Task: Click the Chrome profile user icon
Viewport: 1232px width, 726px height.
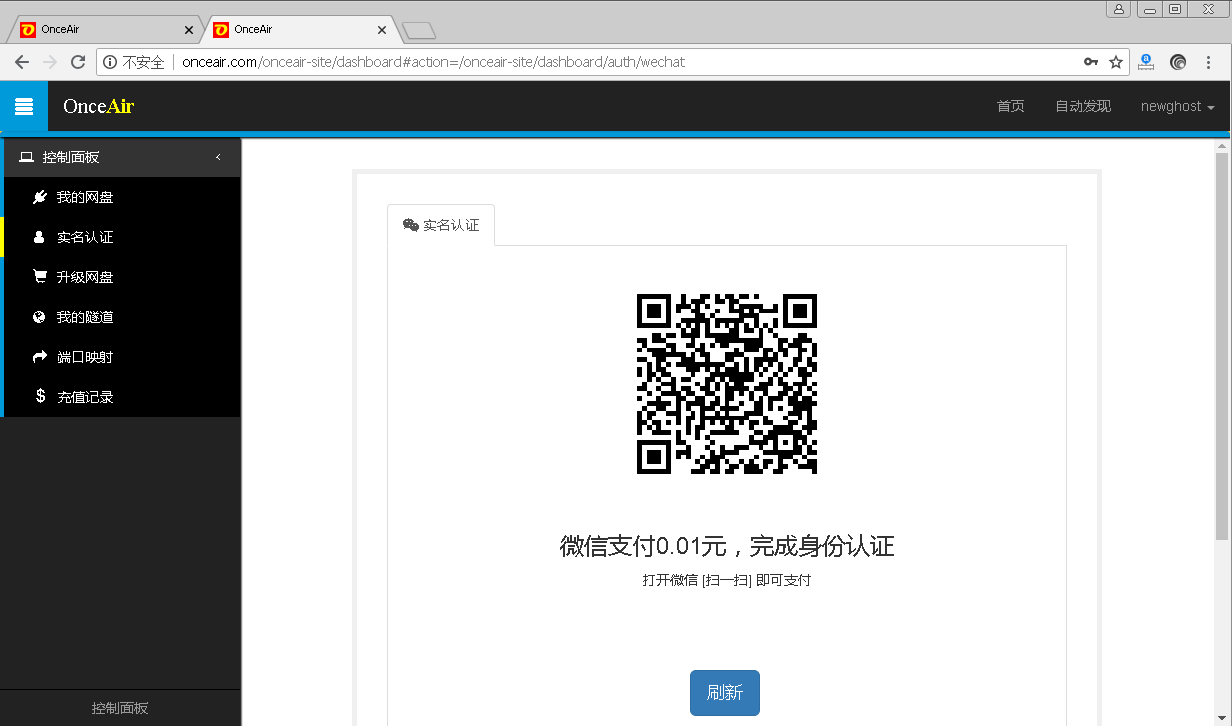Action: (1119, 9)
